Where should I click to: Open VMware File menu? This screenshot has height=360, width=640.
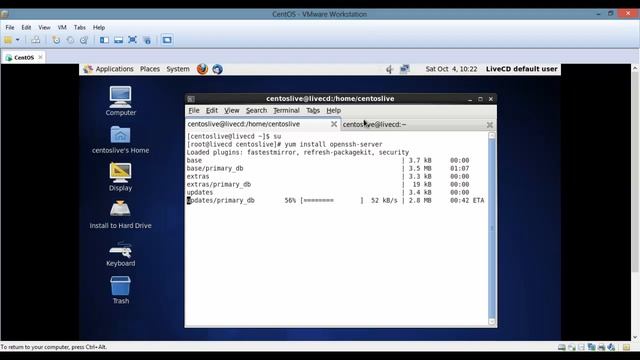10,27
